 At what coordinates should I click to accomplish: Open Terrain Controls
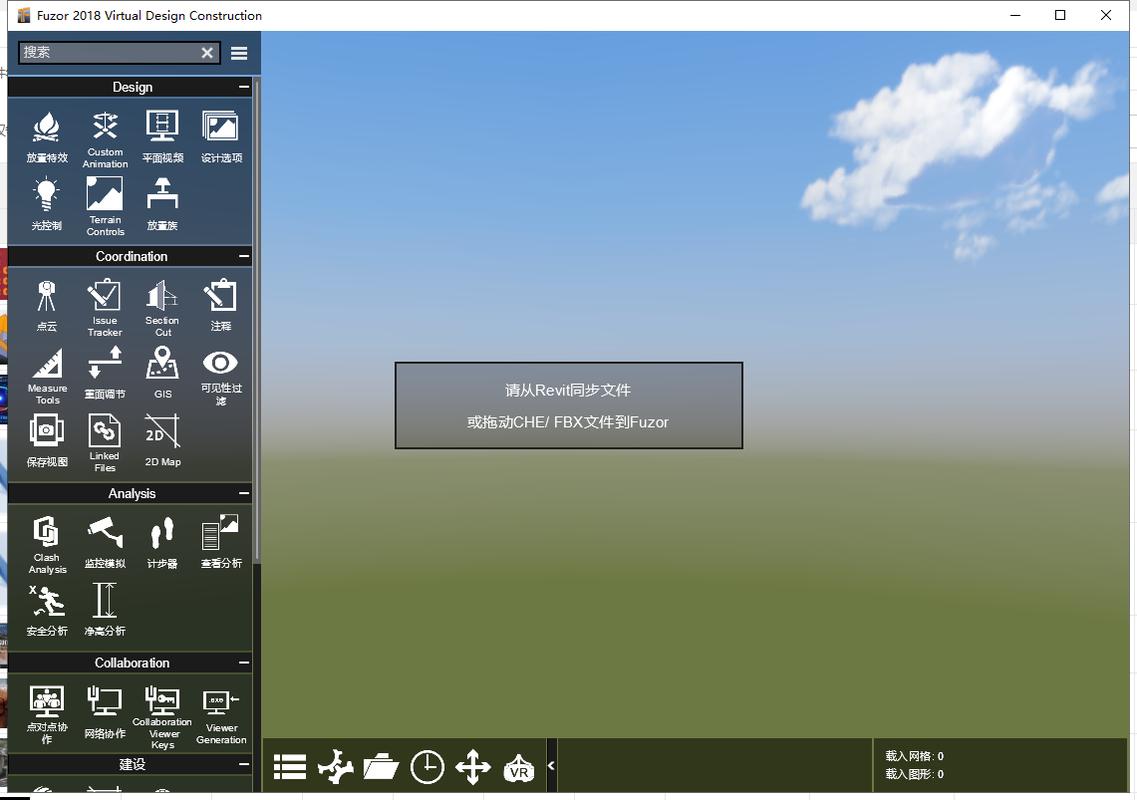(x=105, y=206)
